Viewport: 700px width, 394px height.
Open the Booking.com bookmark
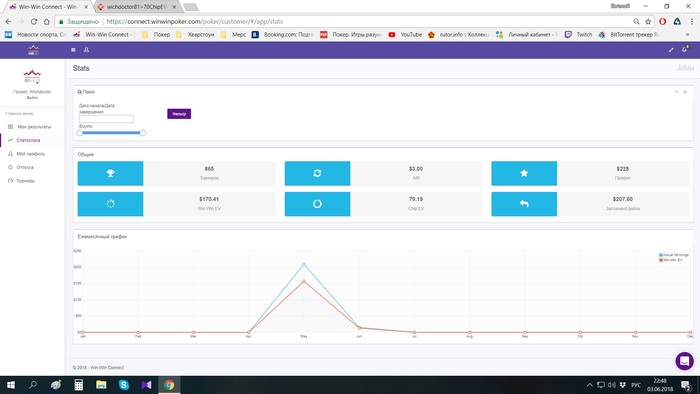coord(283,34)
